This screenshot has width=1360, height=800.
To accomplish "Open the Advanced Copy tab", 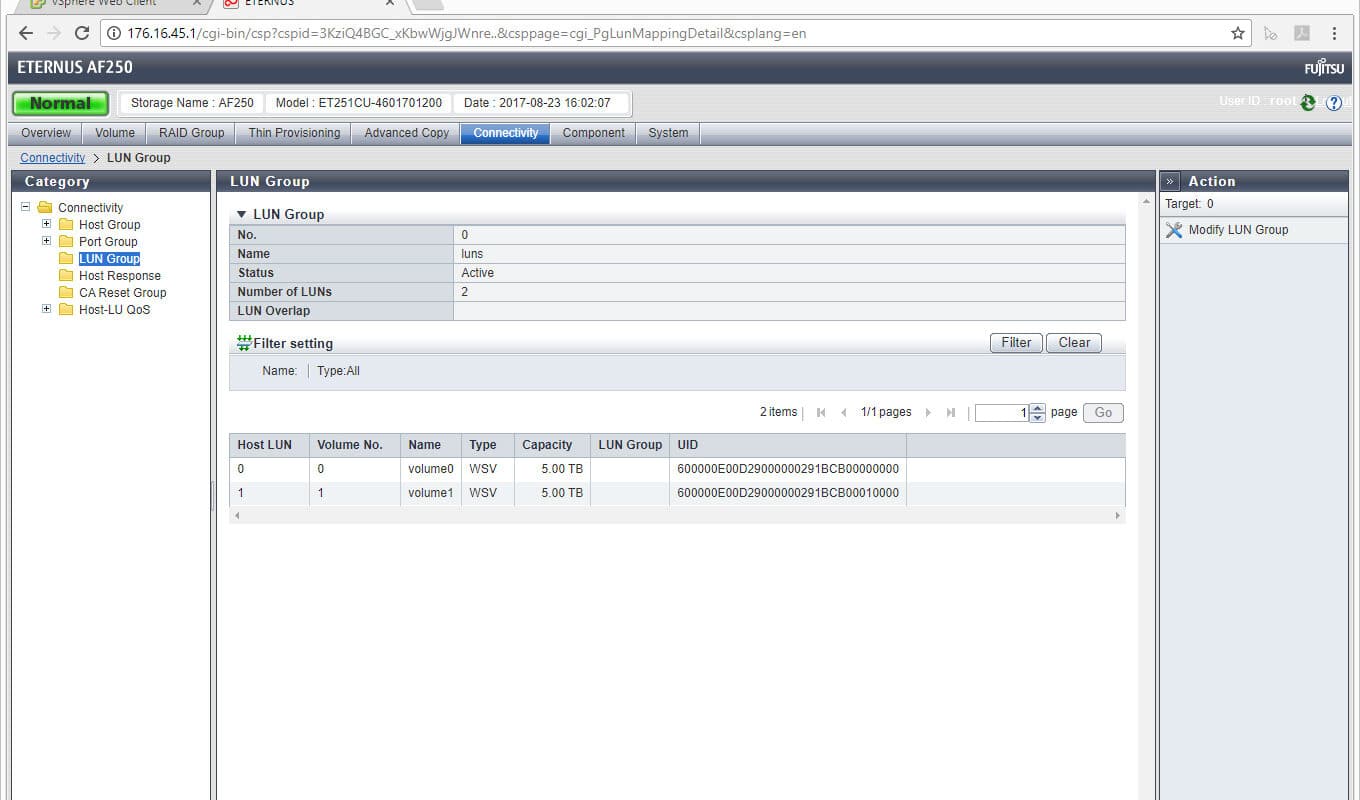I will (x=406, y=133).
